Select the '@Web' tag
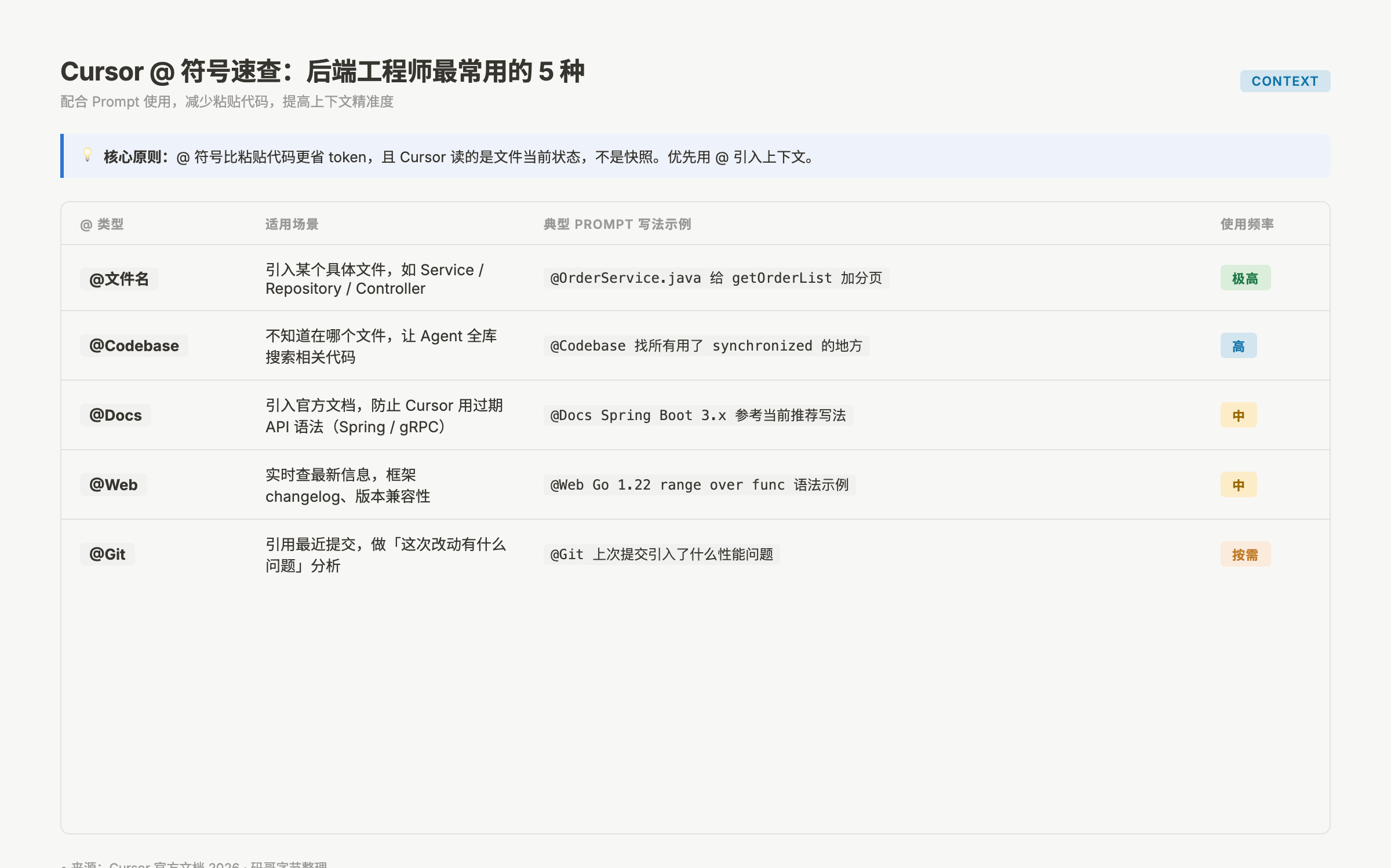The width and height of the screenshot is (1391, 868). pyautogui.click(x=114, y=485)
